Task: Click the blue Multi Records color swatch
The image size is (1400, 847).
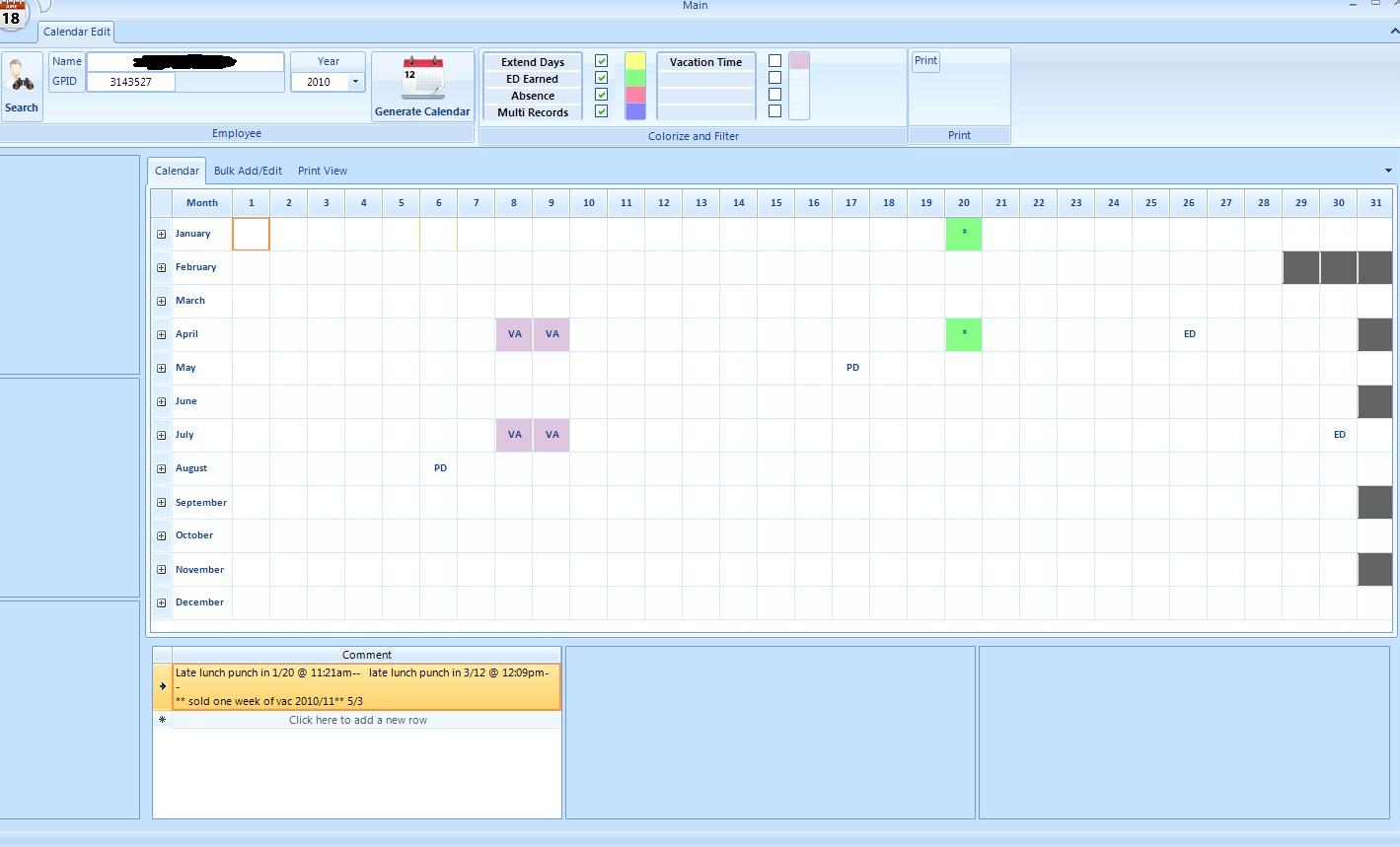Action: click(635, 111)
